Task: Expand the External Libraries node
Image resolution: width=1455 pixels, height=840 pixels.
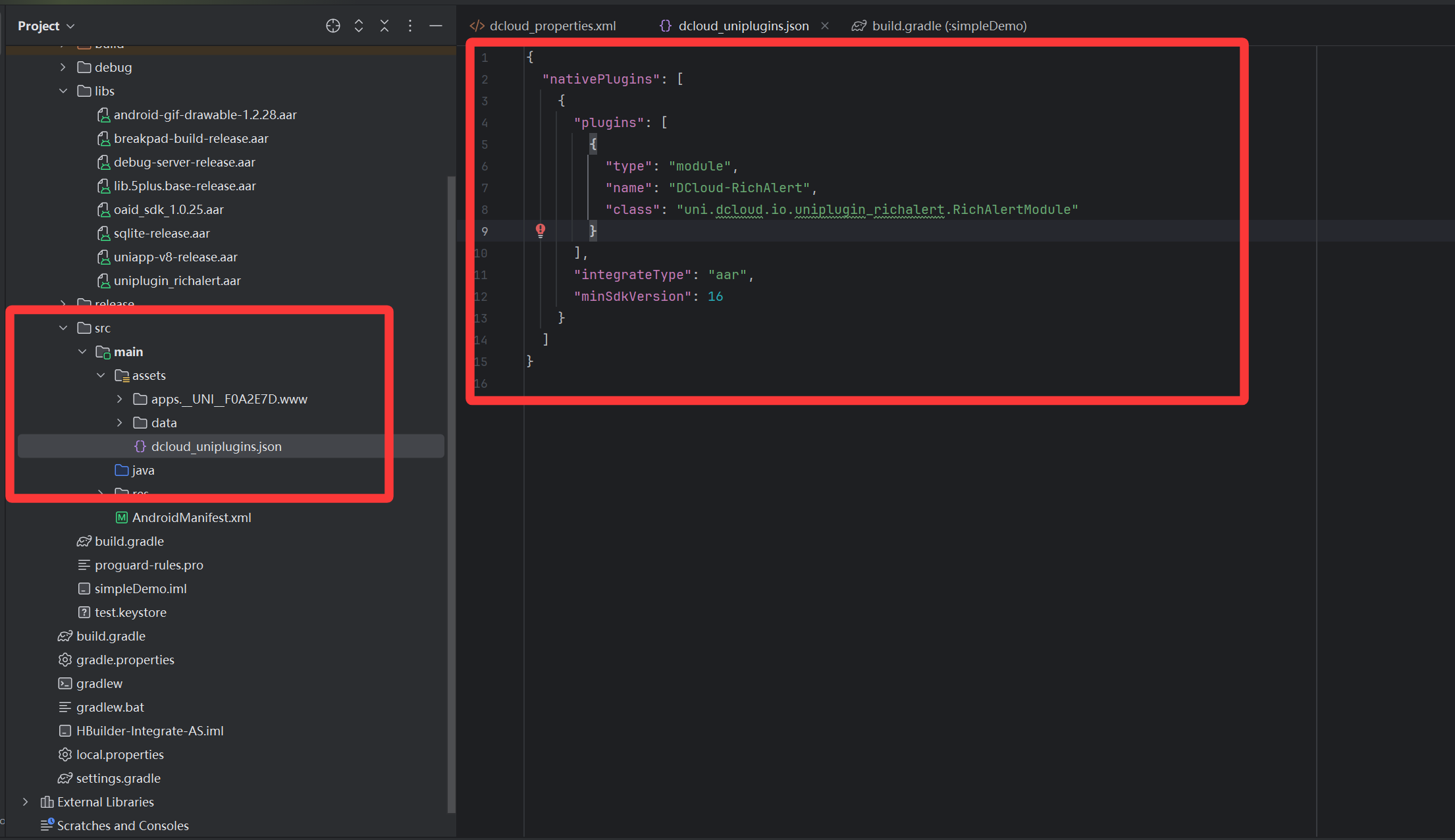Action: coord(26,802)
